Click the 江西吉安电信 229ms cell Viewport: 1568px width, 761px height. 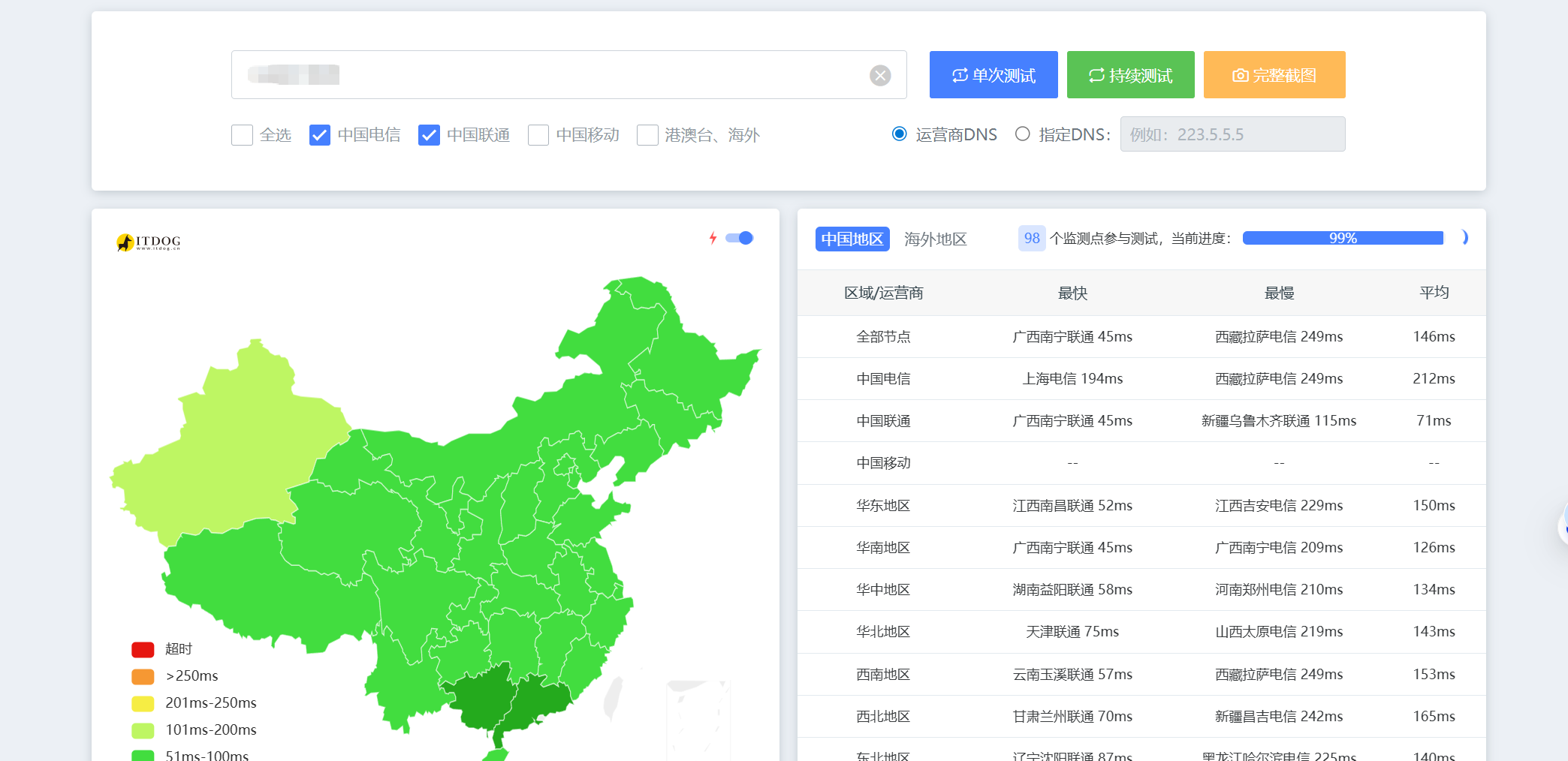pyautogui.click(x=1279, y=506)
